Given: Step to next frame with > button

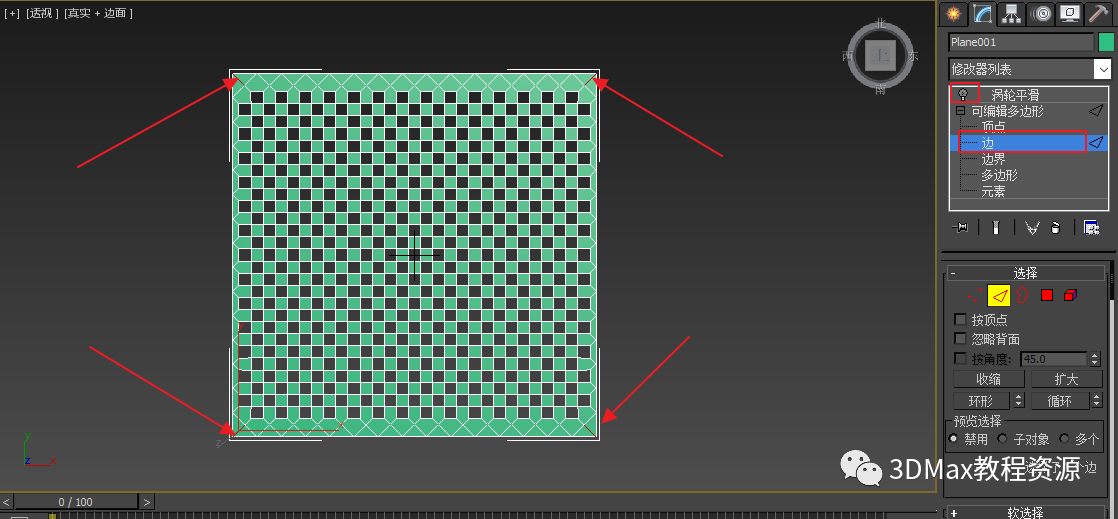Looking at the screenshot, I should pos(146,502).
